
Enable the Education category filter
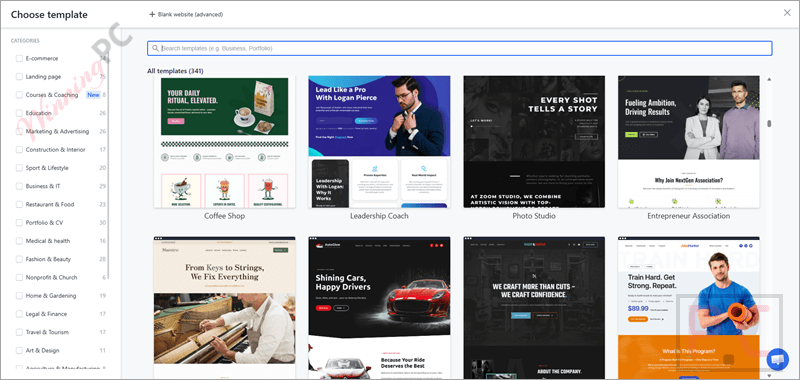19,113
